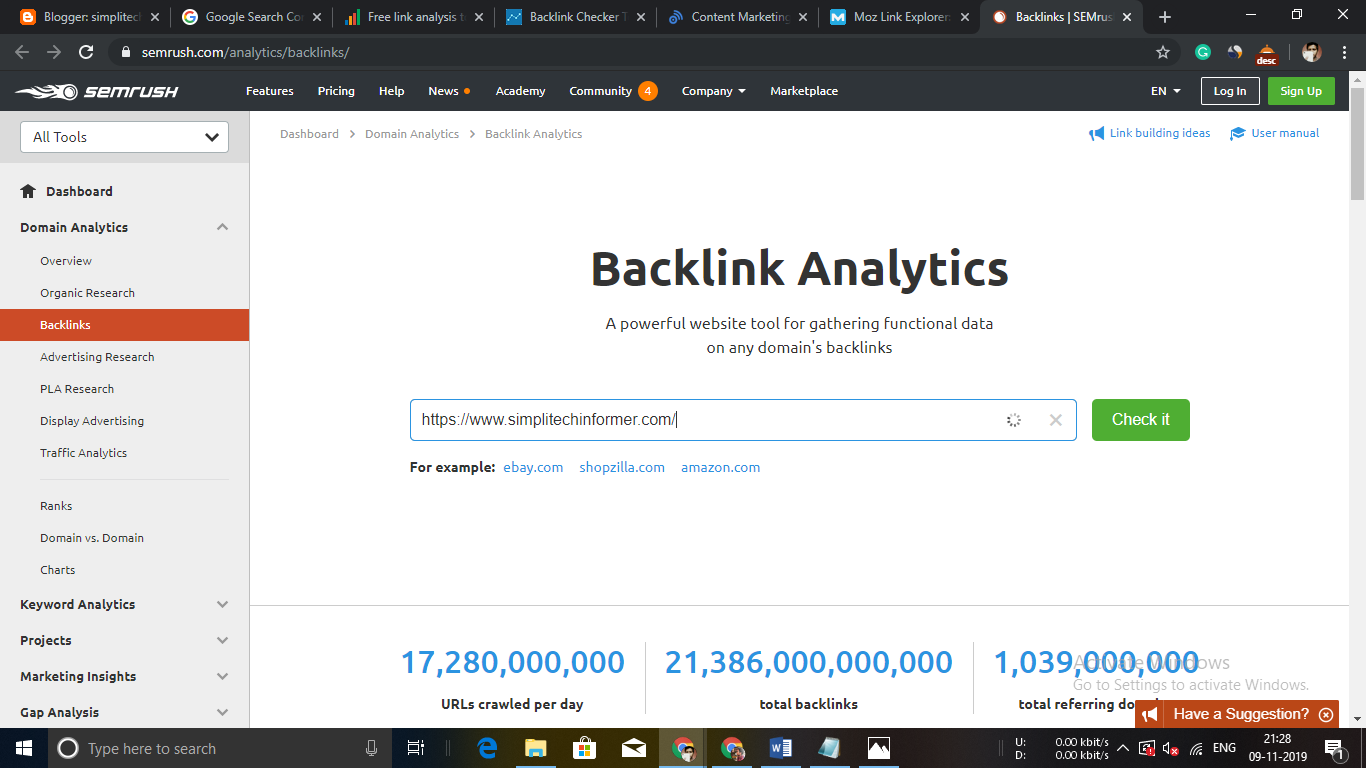Click the green Sign Up button
The width and height of the screenshot is (1366, 768).
[1301, 91]
